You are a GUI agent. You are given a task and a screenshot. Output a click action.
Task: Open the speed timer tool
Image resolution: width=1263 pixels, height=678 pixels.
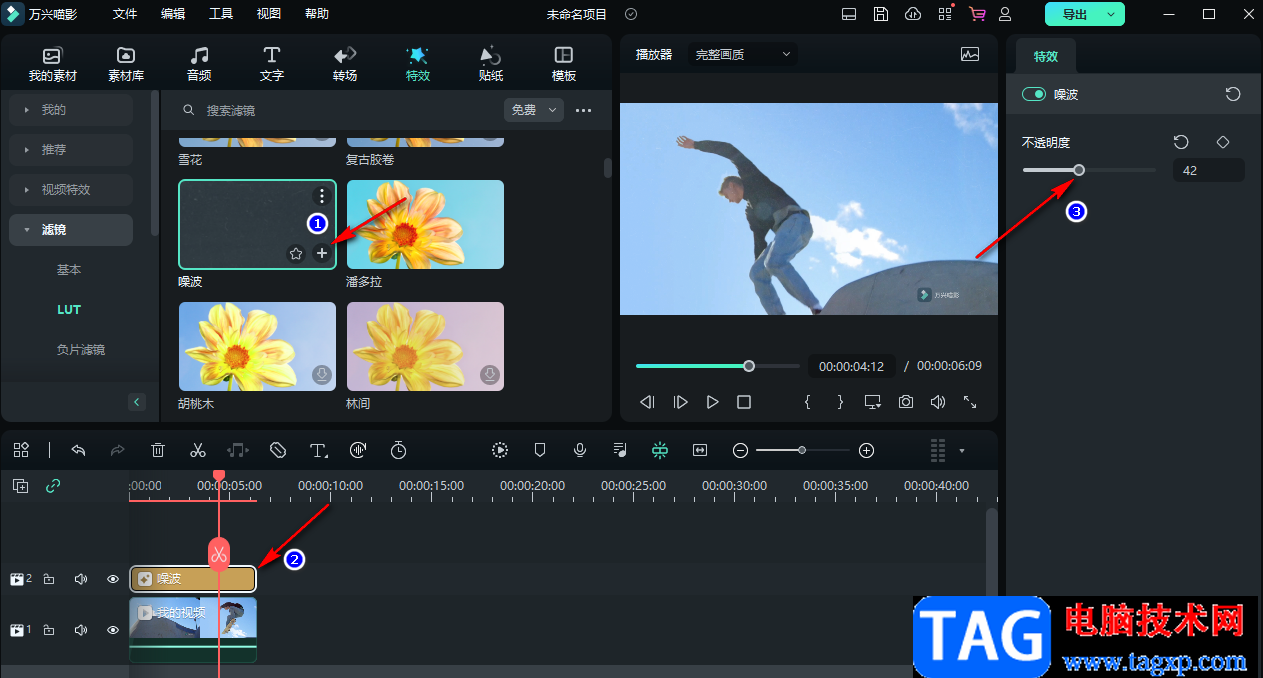[x=398, y=451]
